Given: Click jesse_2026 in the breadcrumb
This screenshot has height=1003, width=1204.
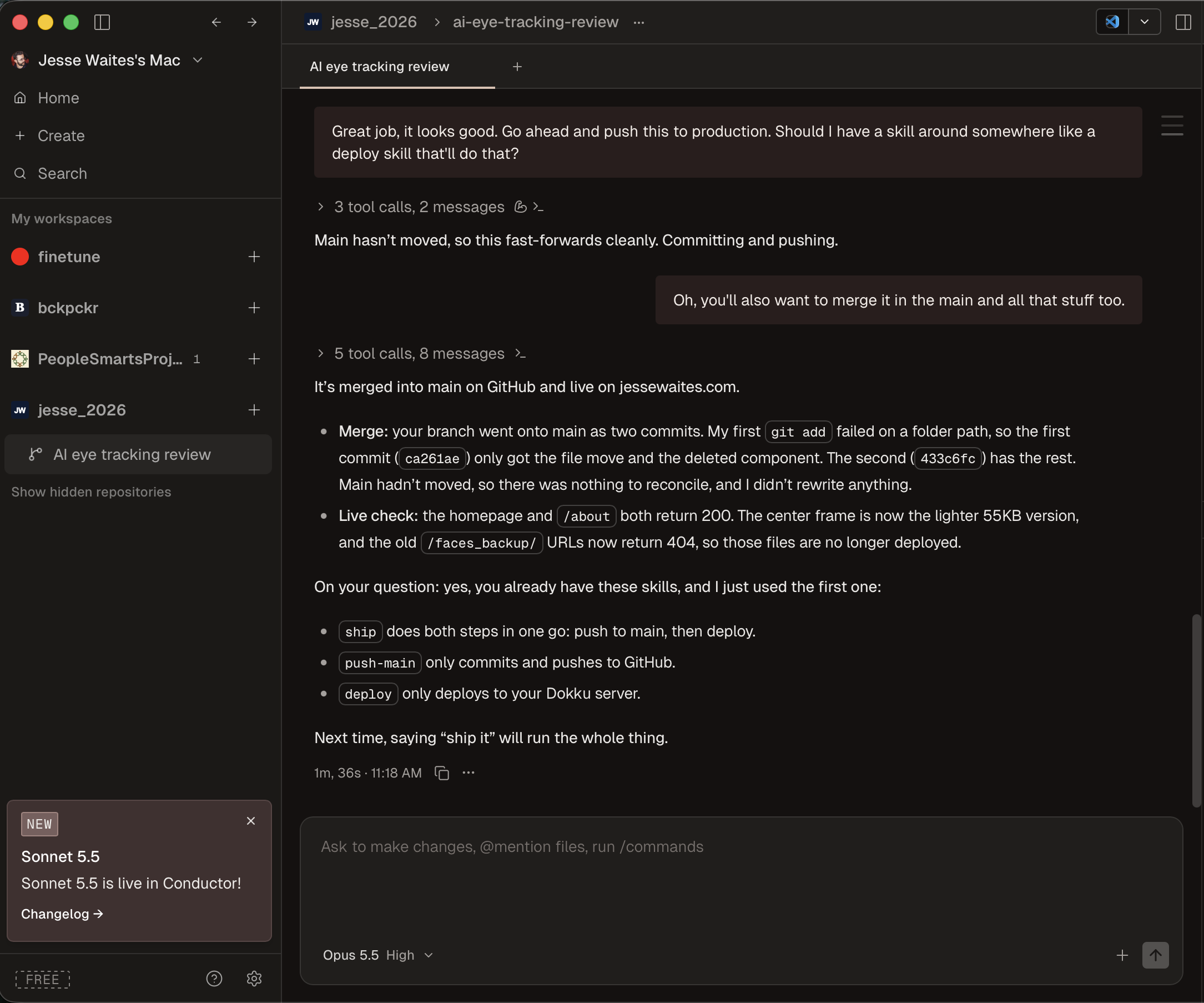Looking at the screenshot, I should [x=373, y=22].
